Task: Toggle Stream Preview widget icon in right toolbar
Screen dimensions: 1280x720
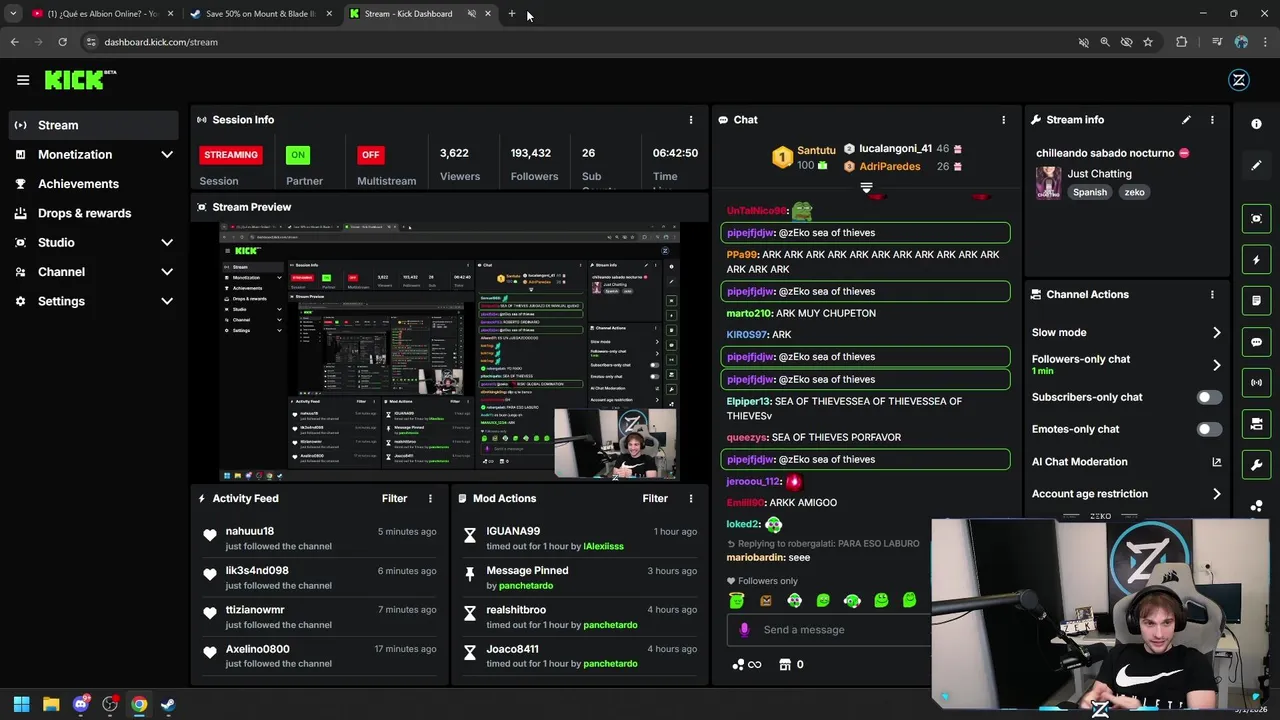Action: pos(1256,218)
